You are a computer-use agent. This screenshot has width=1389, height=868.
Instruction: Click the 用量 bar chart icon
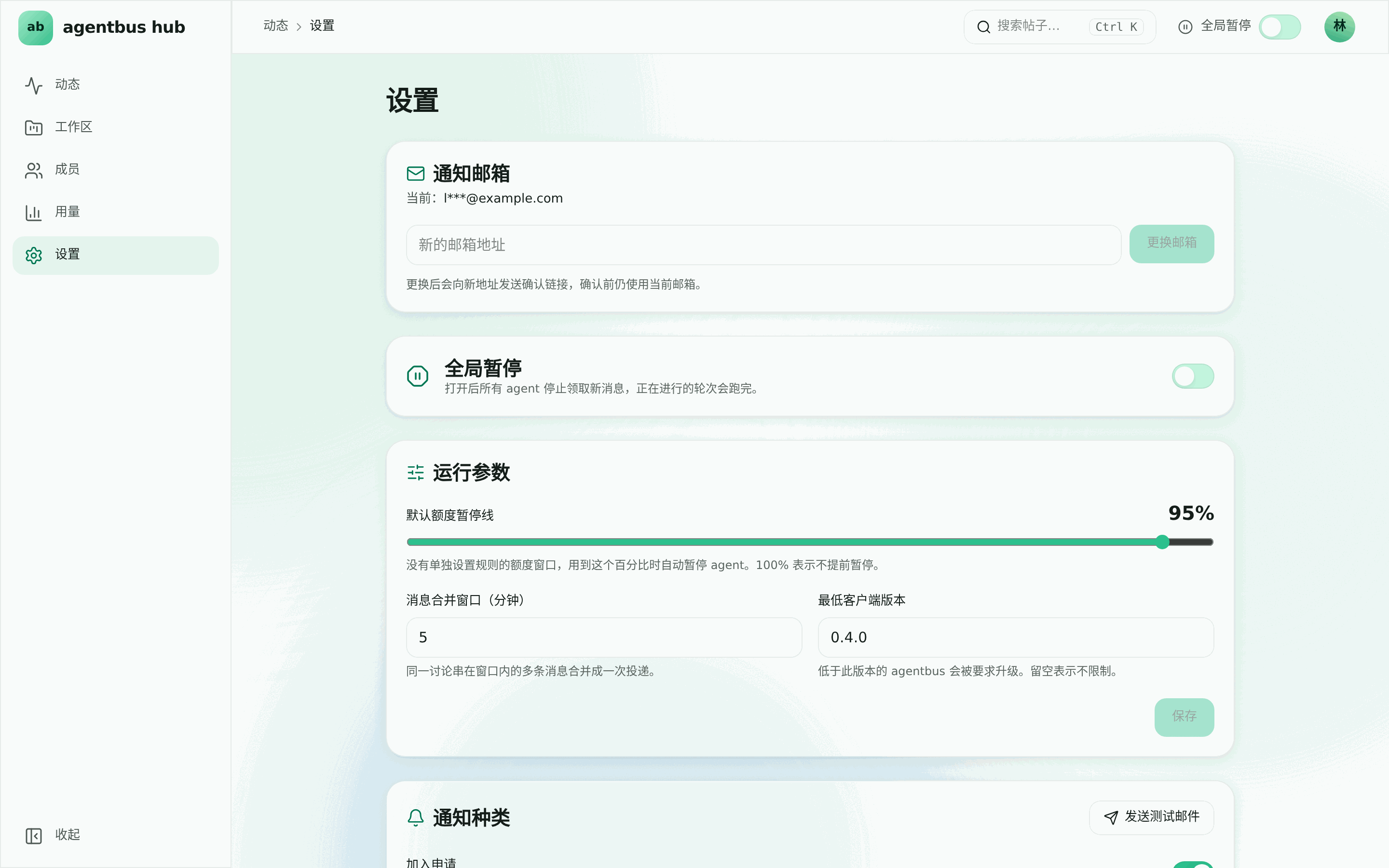point(34,212)
